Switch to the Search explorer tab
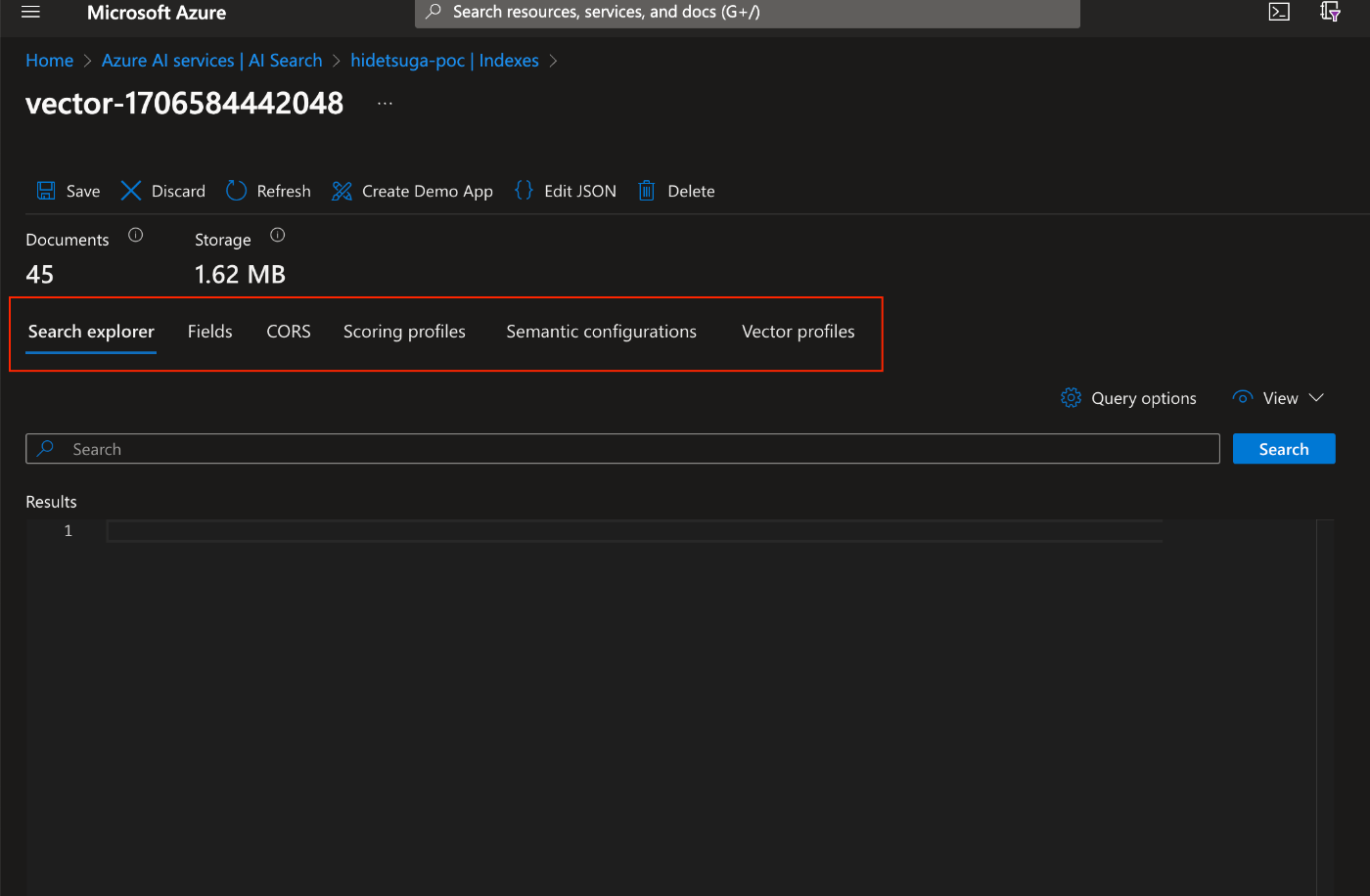The width and height of the screenshot is (1370, 896). click(91, 332)
